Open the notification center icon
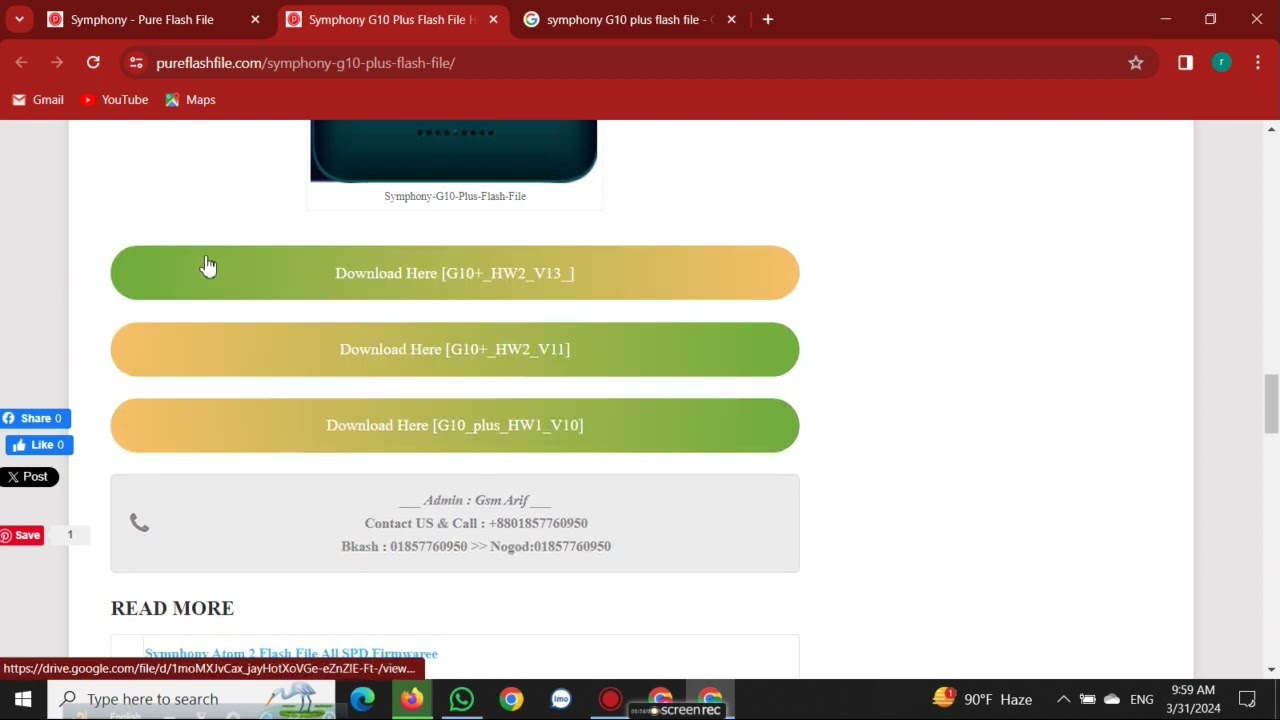This screenshot has height=720, width=1280. click(1247, 699)
